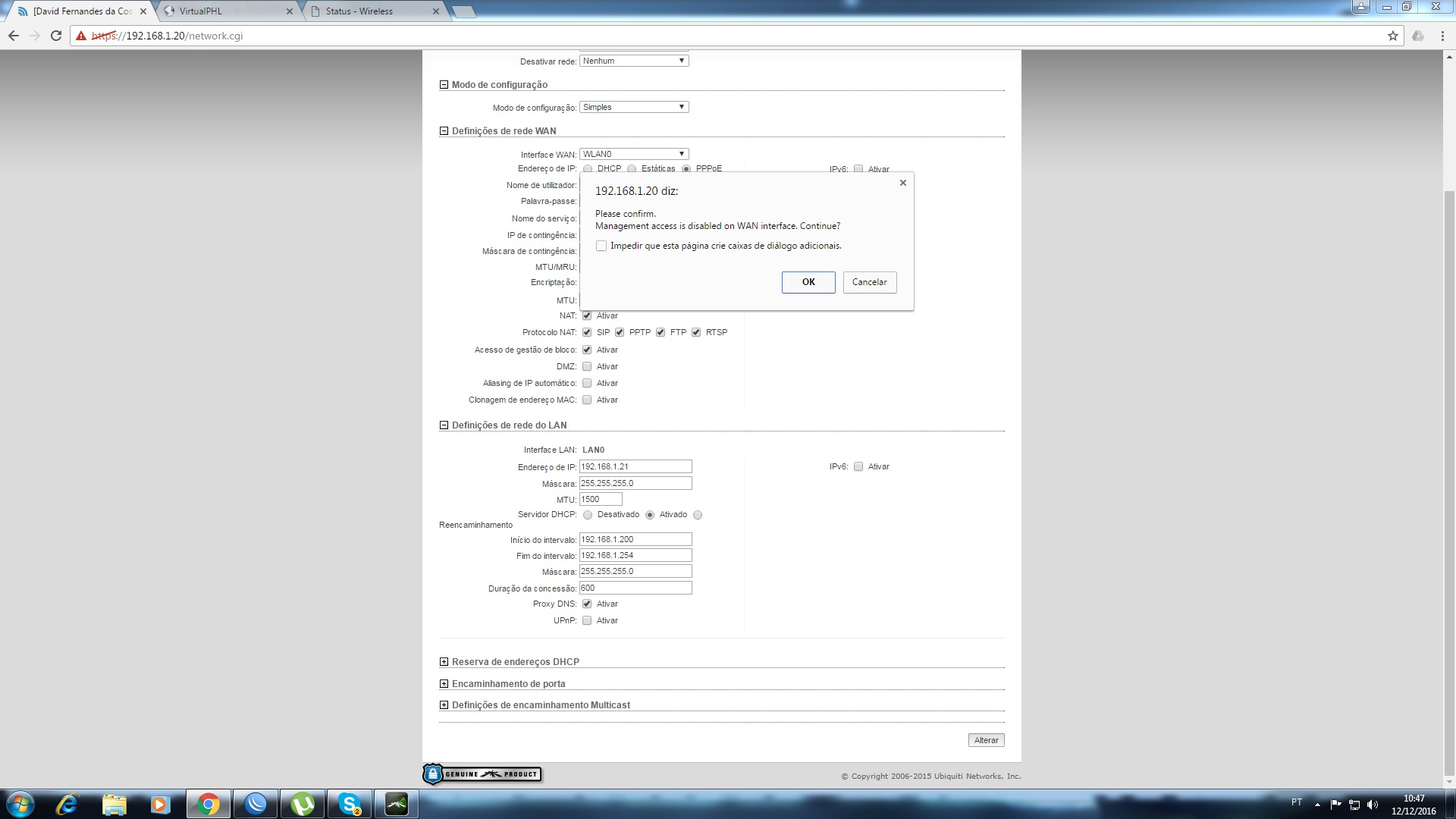1456x819 pixels.
Task: Open Skype from the taskbar
Action: [350, 804]
